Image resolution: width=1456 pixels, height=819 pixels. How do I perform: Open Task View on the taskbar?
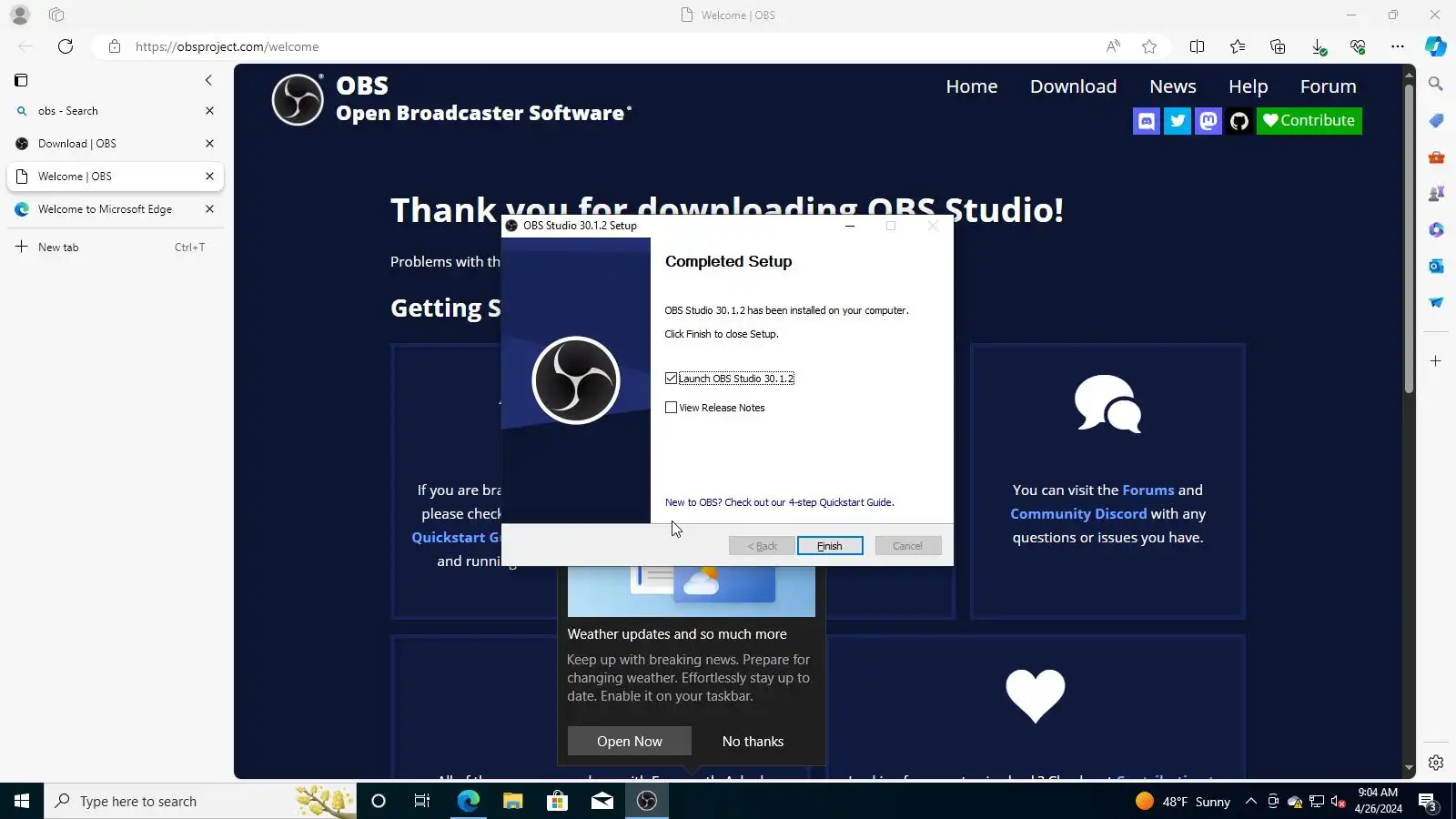point(422,801)
